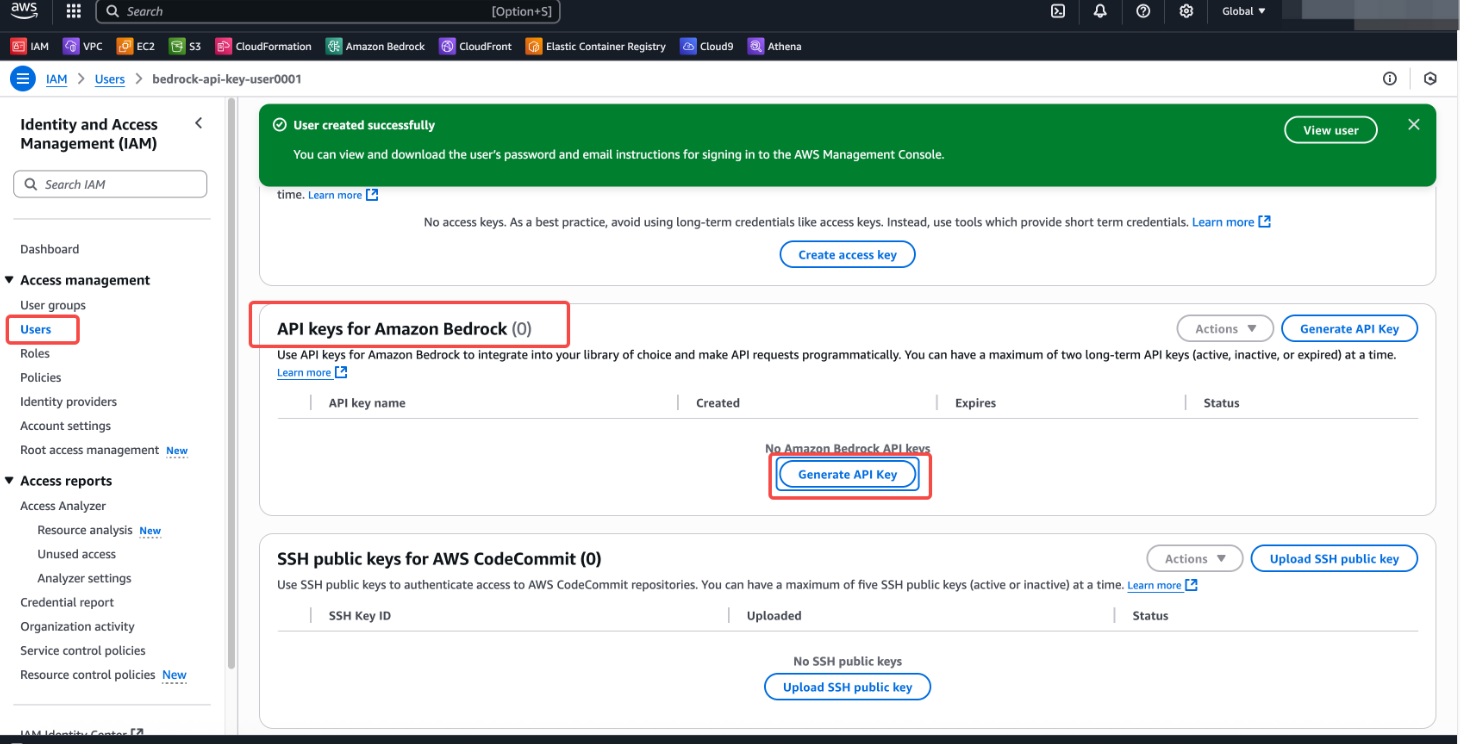Click Upload SSH public key in section header
Viewport: 1460px width, 744px height.
pos(1334,559)
